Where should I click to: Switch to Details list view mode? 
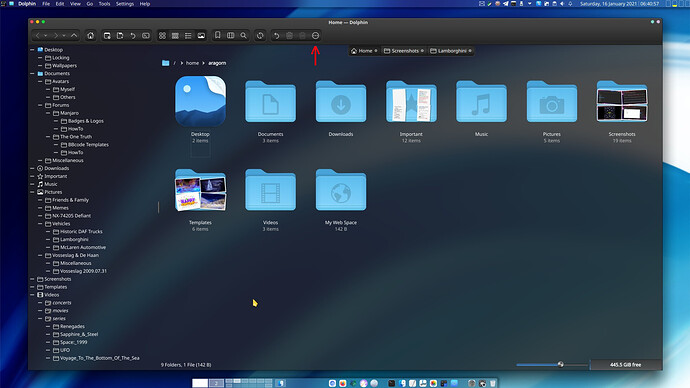coord(188,36)
